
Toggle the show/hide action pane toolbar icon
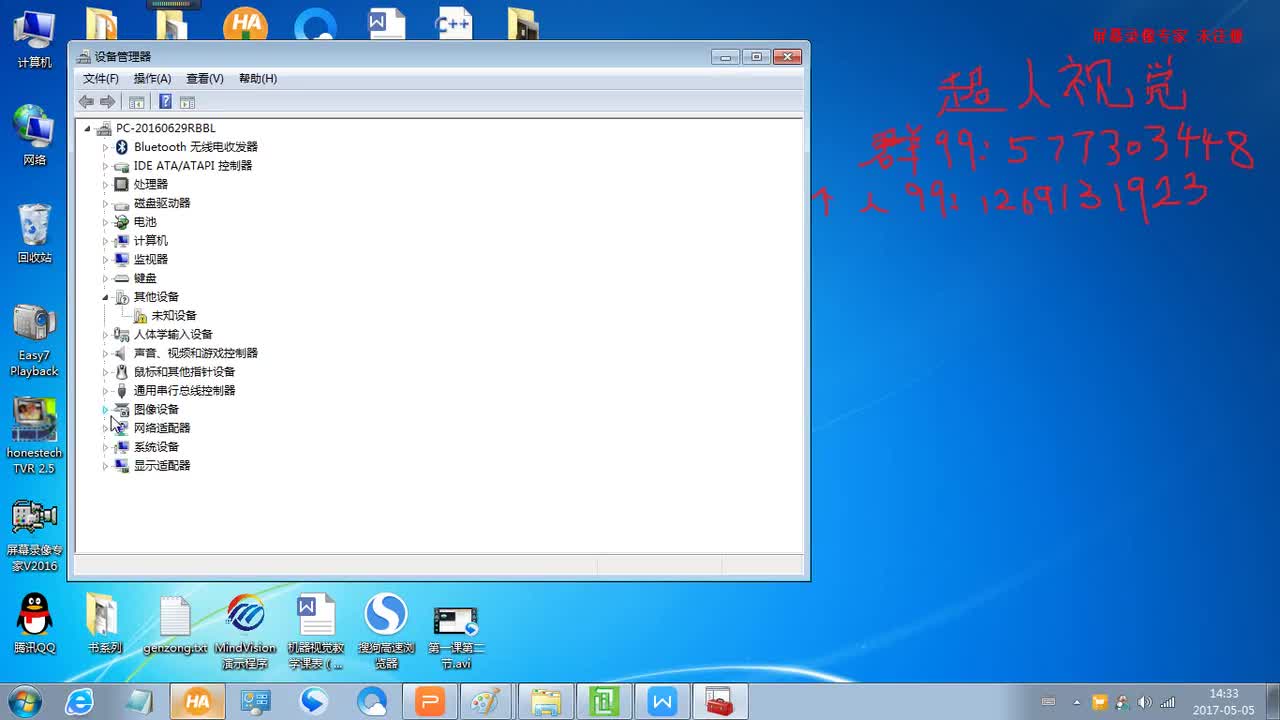click(x=187, y=102)
